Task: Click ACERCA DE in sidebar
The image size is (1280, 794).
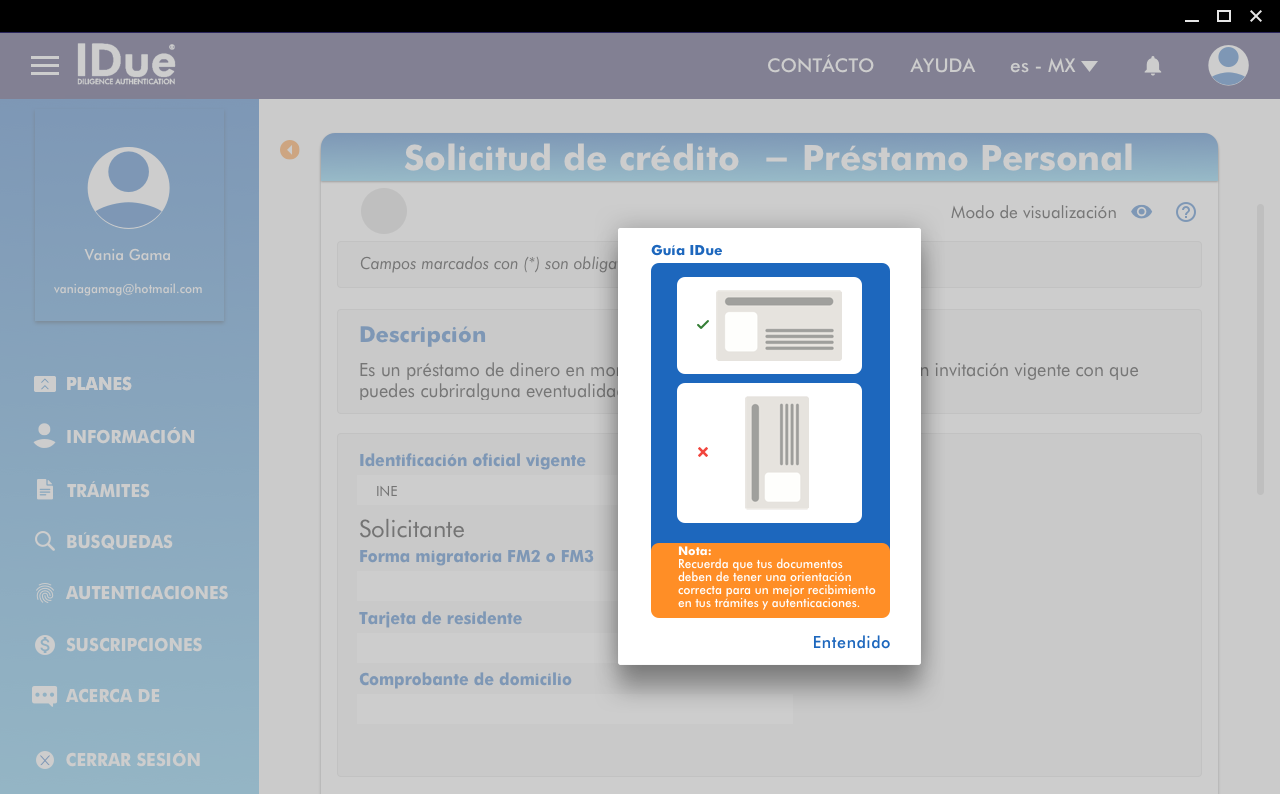Action: (112, 696)
